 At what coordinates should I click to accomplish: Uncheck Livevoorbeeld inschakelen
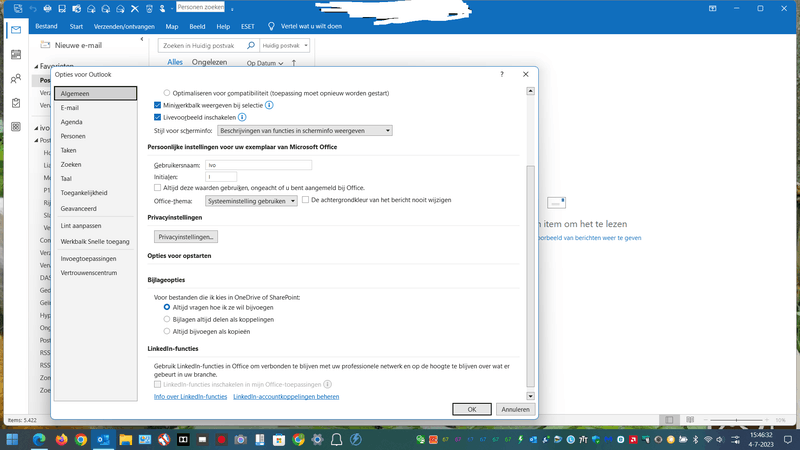[x=158, y=117]
